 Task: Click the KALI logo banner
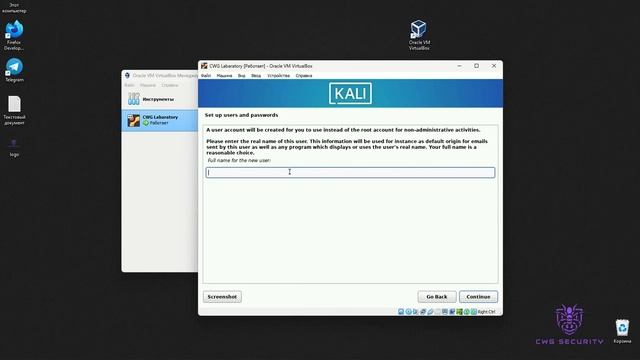[x=350, y=93]
